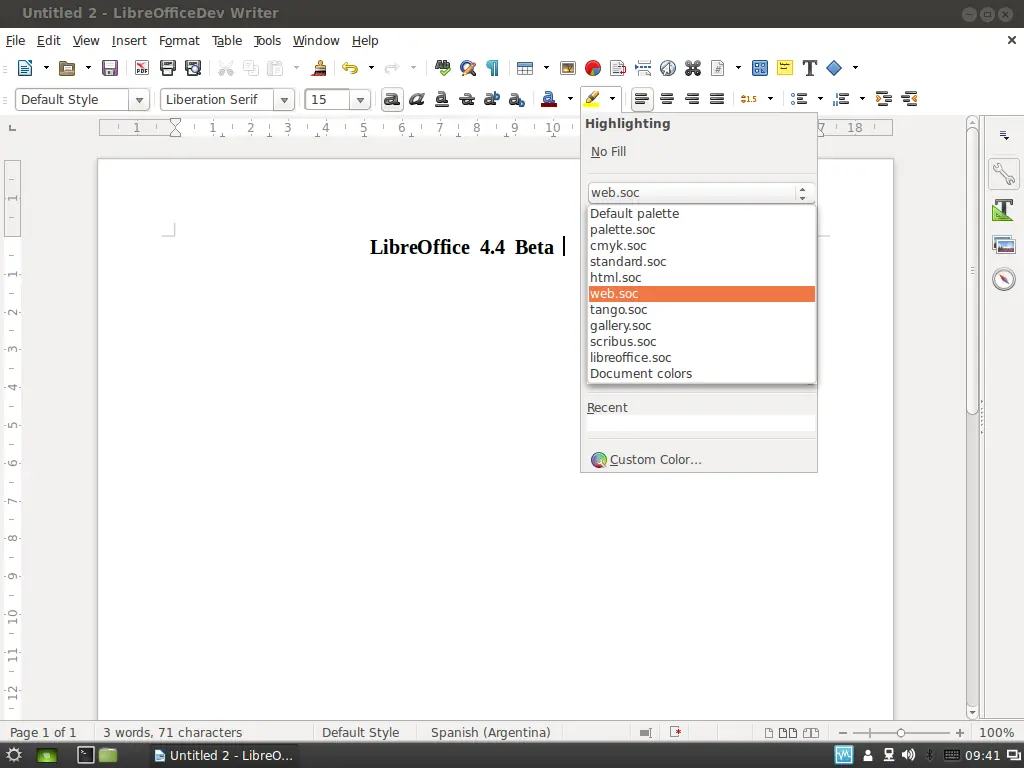Toggle Align Right
The width and height of the screenshot is (1024, 768).
pyautogui.click(x=692, y=99)
